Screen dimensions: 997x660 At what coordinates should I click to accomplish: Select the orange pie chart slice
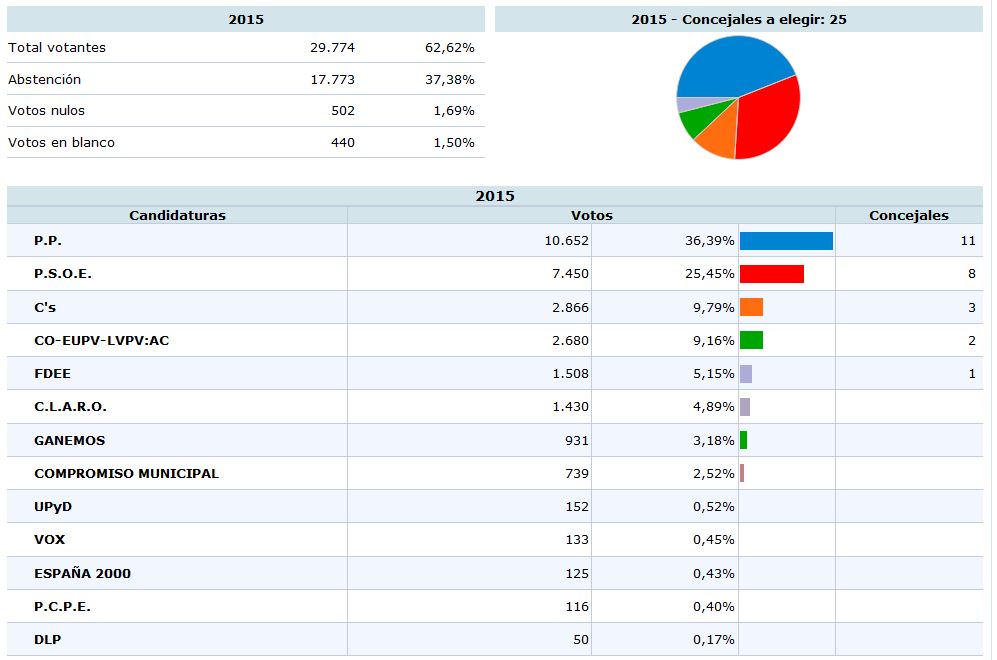click(x=718, y=140)
